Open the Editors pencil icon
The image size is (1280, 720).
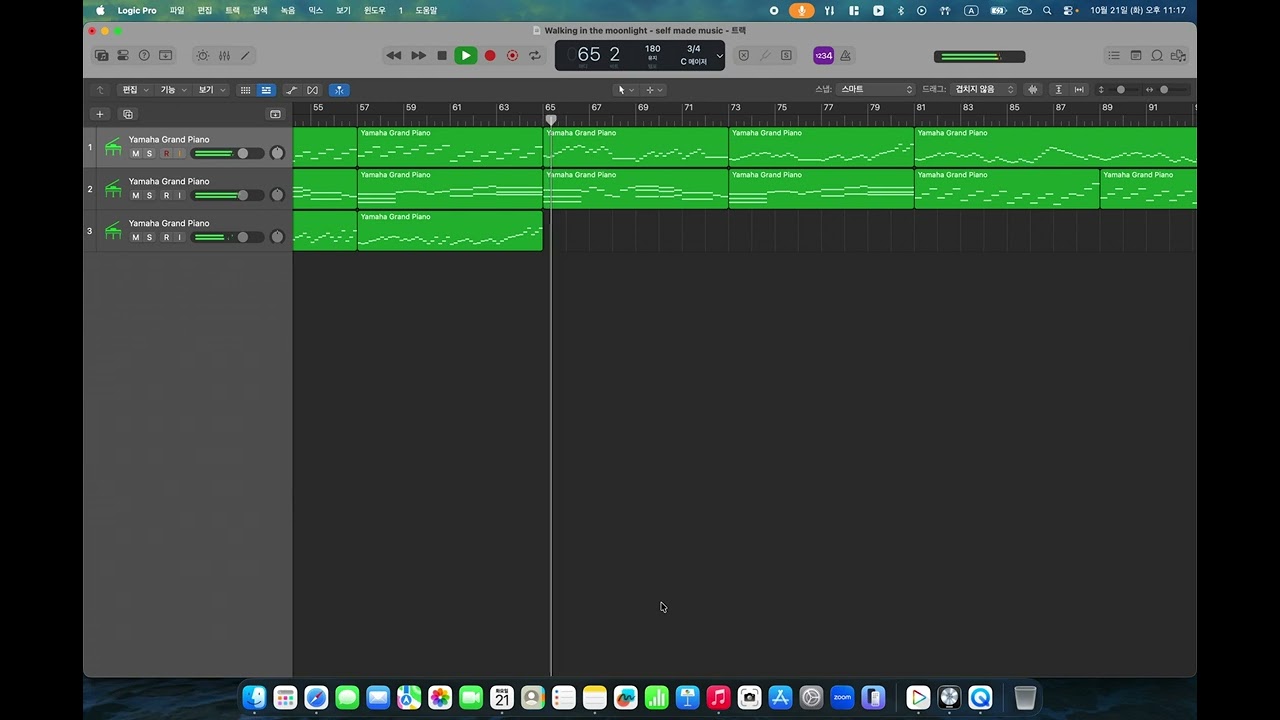pos(245,56)
